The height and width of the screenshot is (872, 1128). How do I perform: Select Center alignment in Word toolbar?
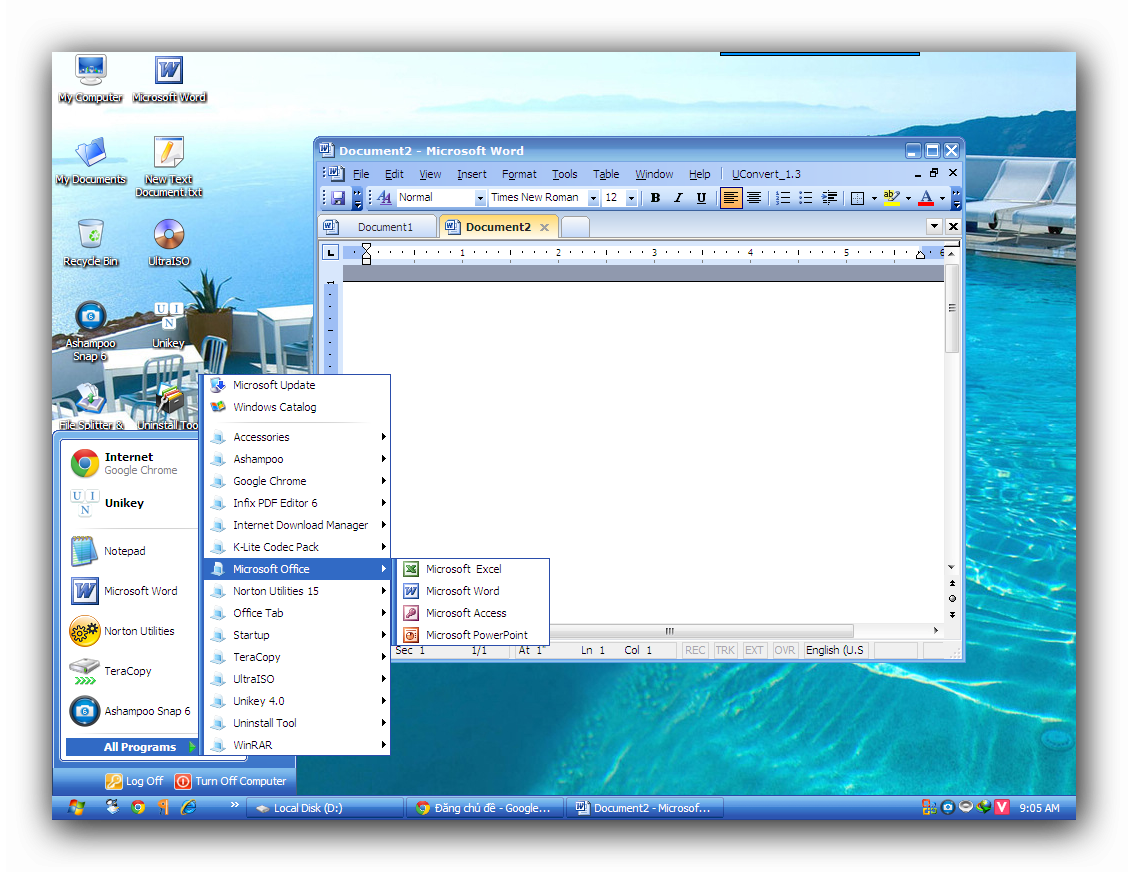[x=753, y=198]
